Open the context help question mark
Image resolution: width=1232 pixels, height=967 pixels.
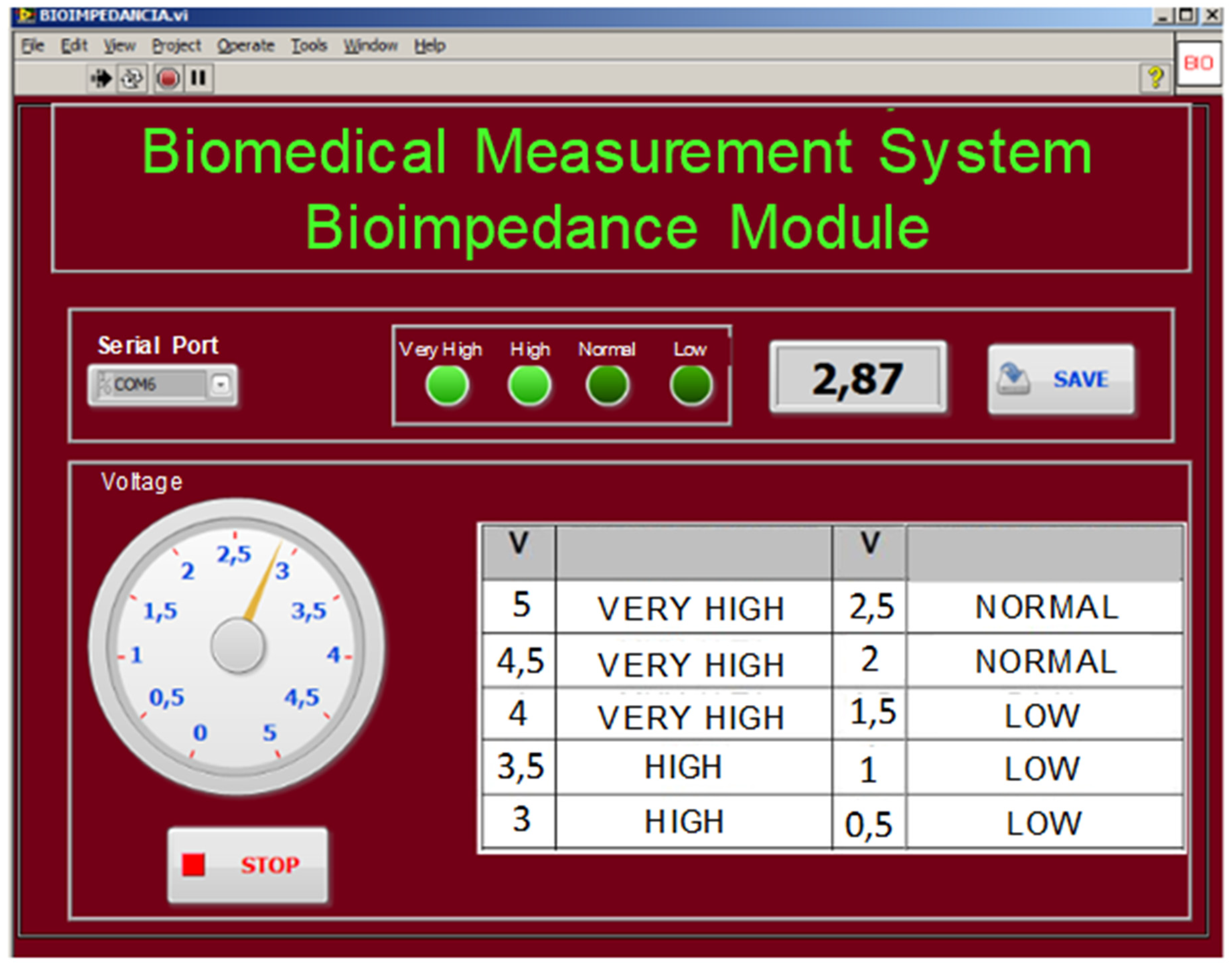pyautogui.click(x=1154, y=78)
